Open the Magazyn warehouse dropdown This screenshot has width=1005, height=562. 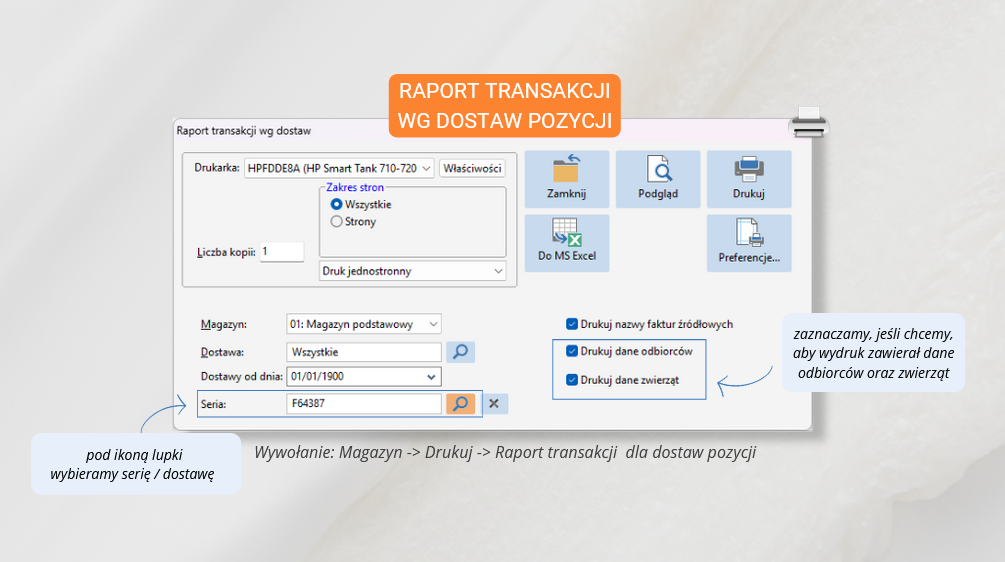(x=363, y=324)
